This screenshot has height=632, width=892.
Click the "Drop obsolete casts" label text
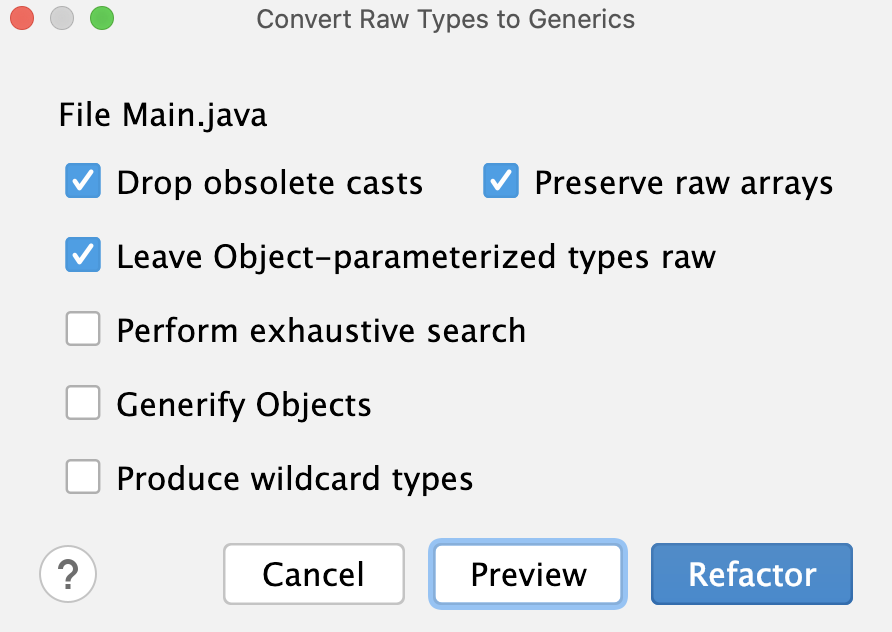(270, 183)
